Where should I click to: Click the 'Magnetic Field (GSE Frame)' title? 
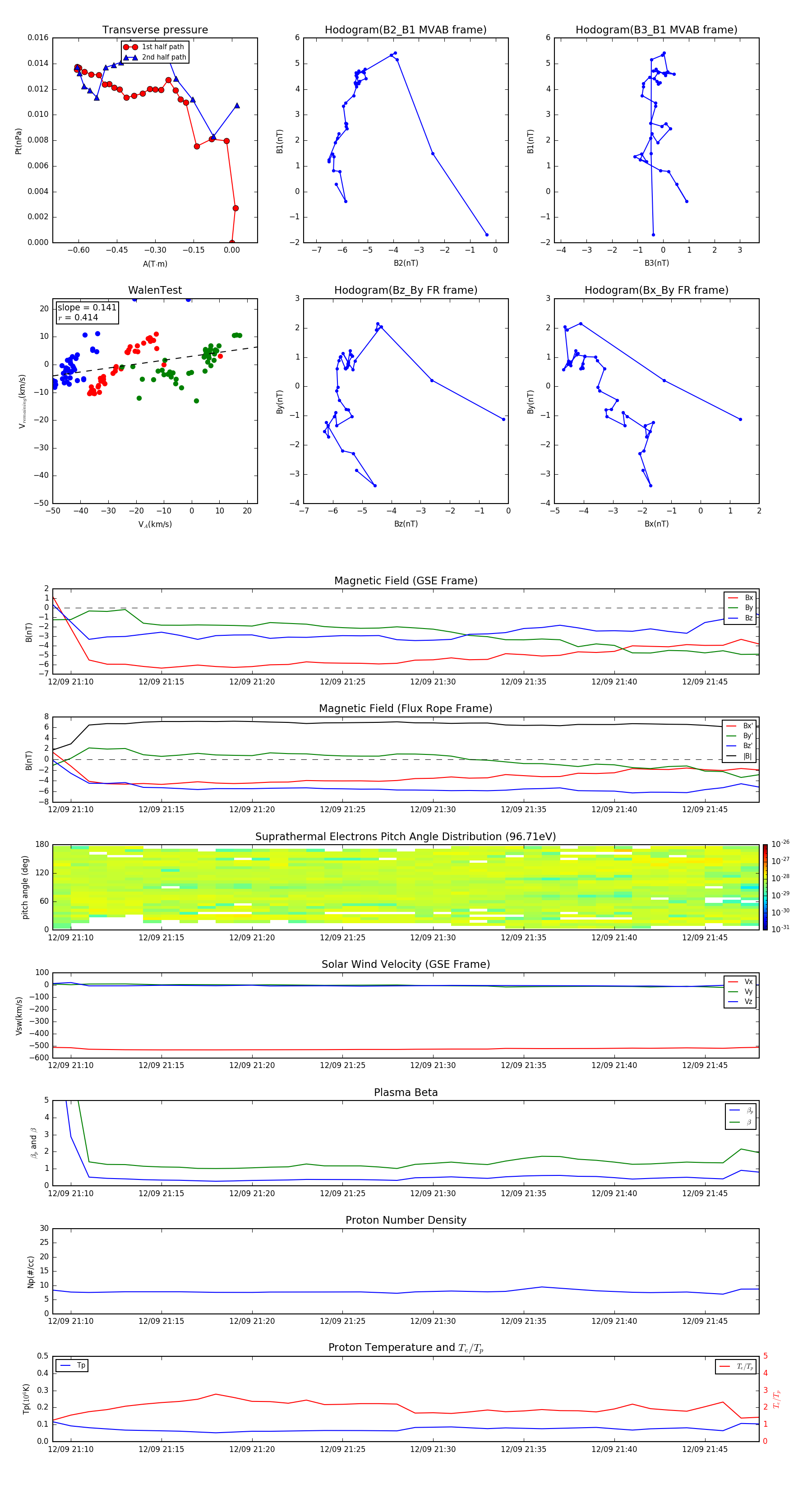tap(406, 581)
